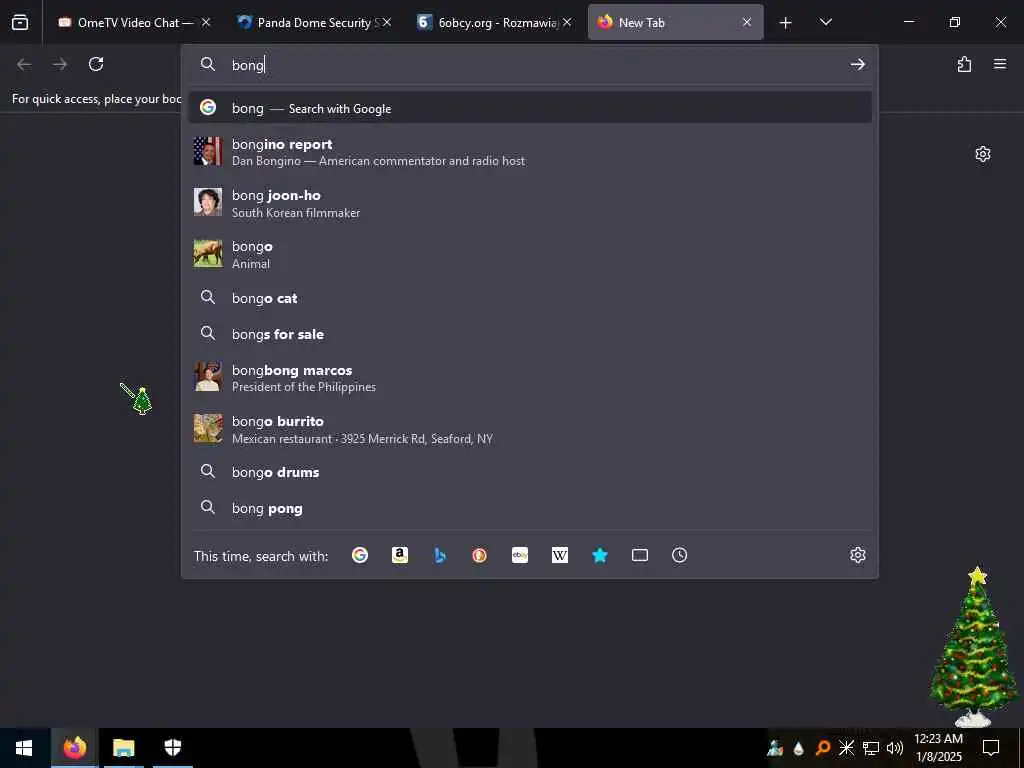Click Firefox icon on taskbar

[74, 748]
